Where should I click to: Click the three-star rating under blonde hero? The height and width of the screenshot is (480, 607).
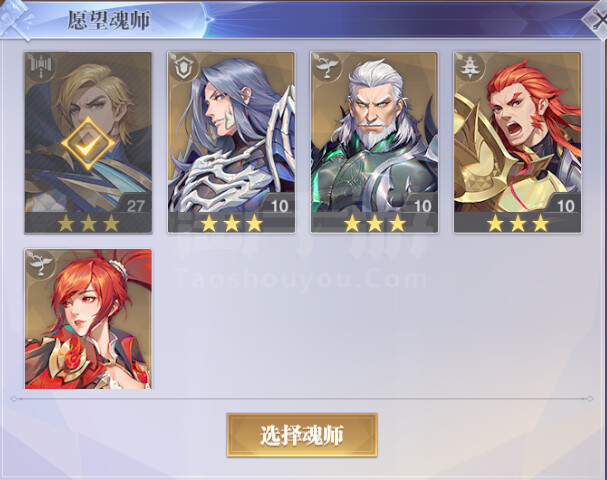(88, 223)
